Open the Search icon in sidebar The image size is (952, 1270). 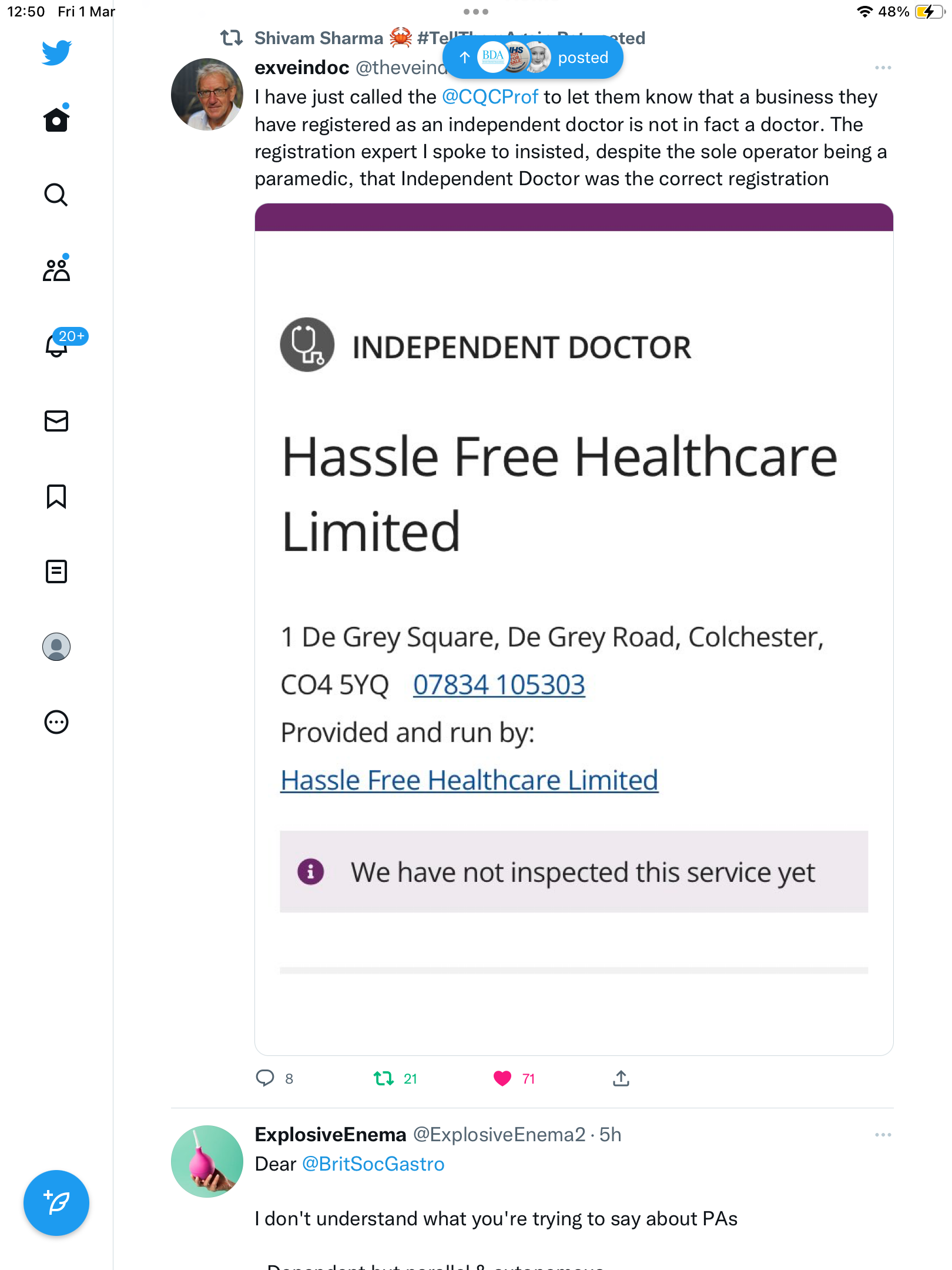point(56,195)
